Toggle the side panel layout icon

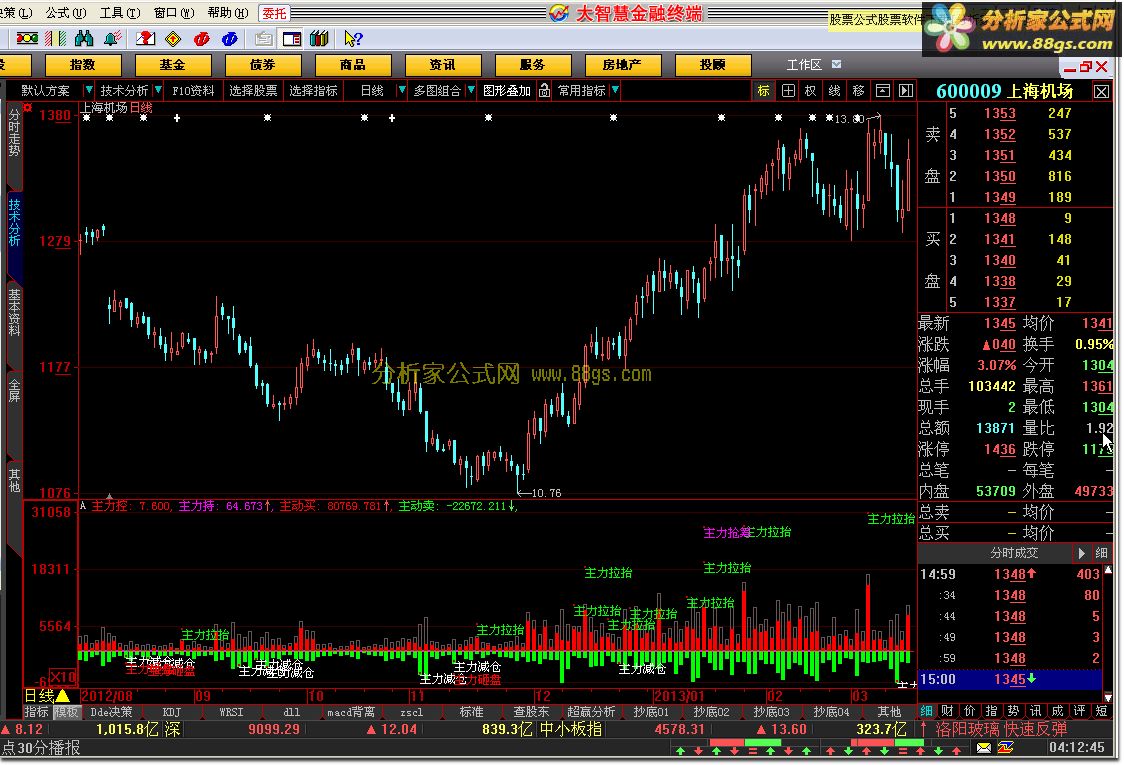(x=292, y=38)
